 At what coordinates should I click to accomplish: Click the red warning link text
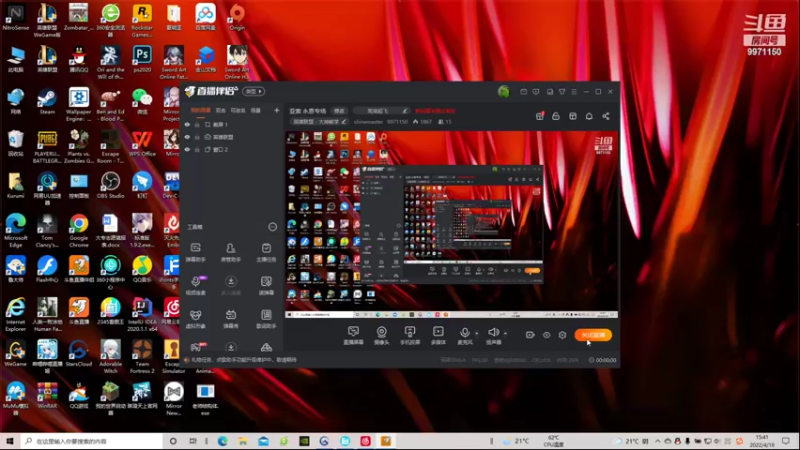[x=435, y=111]
